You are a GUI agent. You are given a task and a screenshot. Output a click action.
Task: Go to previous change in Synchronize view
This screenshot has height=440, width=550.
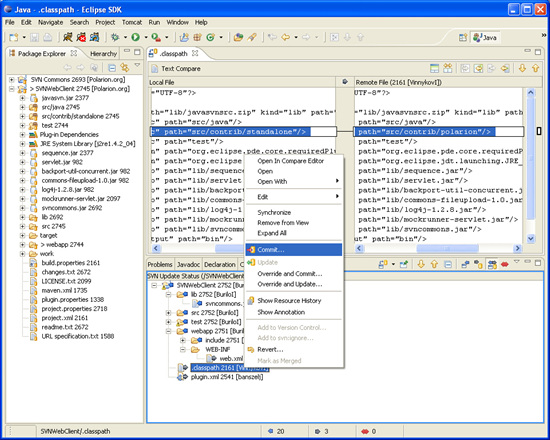point(434,264)
